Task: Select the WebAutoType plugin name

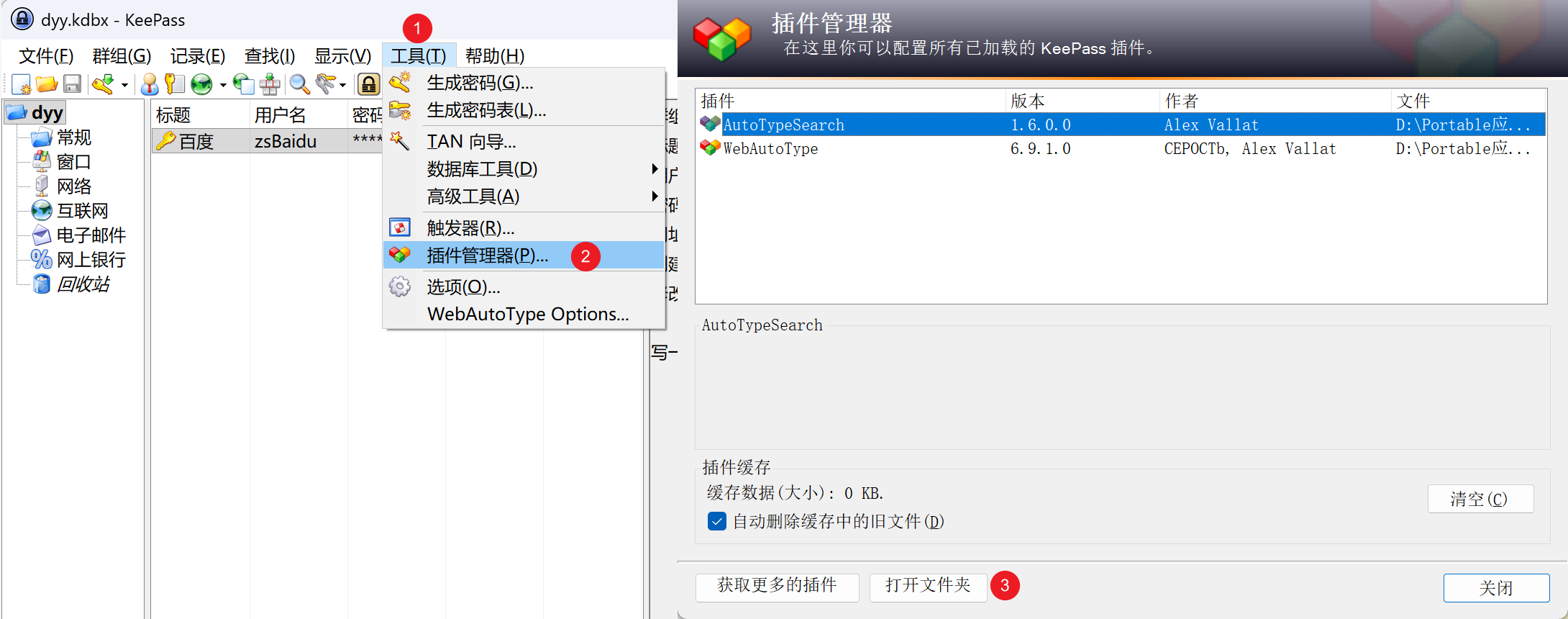Action: (x=770, y=148)
